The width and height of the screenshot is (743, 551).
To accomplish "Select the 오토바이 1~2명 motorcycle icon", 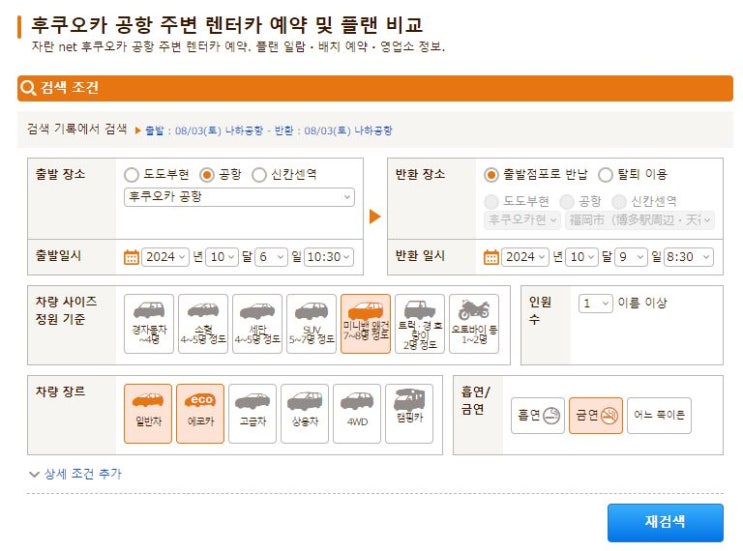I will tap(474, 324).
